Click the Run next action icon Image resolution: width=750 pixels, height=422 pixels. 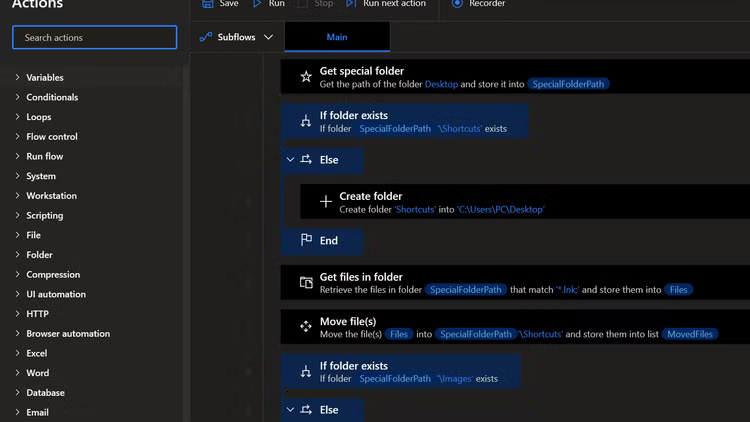point(351,4)
